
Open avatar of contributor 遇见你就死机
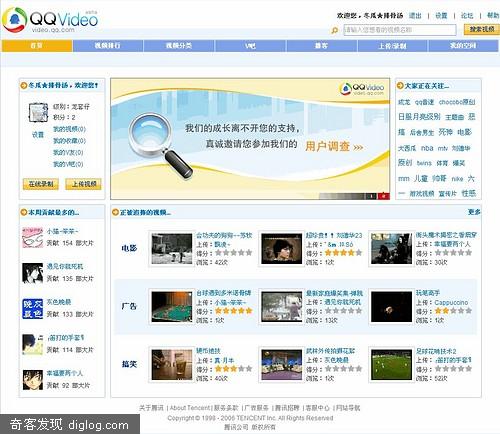(32, 273)
